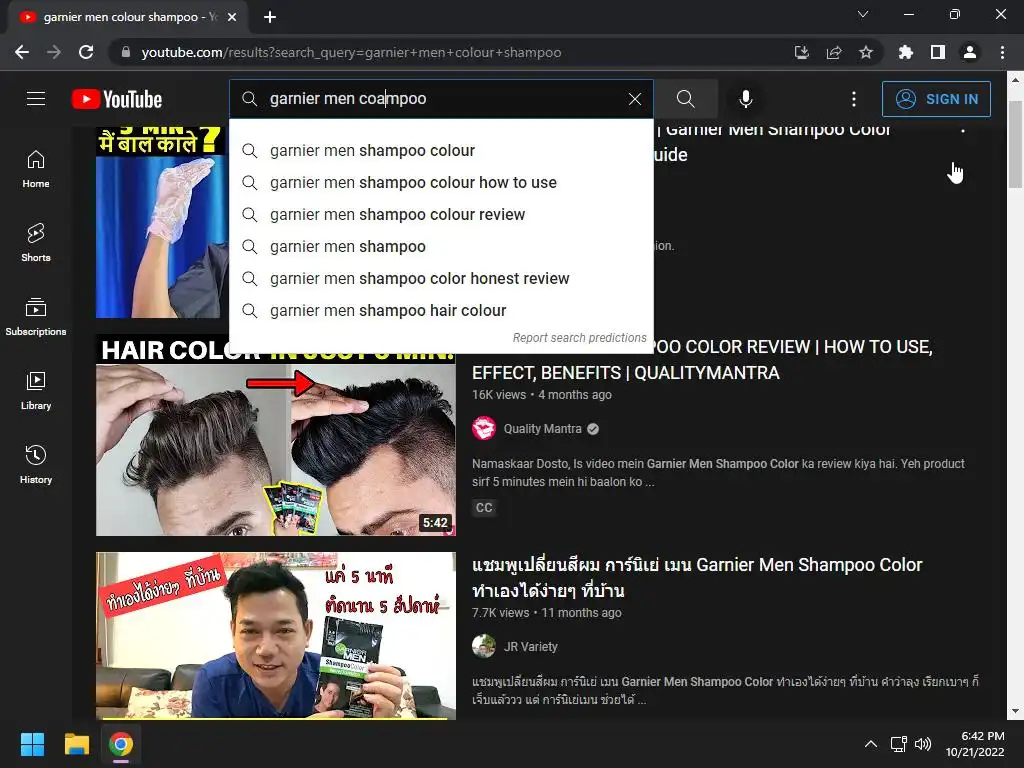Open the YouTube hamburger guide menu
Viewport: 1024px width, 768px height.
(x=36, y=99)
